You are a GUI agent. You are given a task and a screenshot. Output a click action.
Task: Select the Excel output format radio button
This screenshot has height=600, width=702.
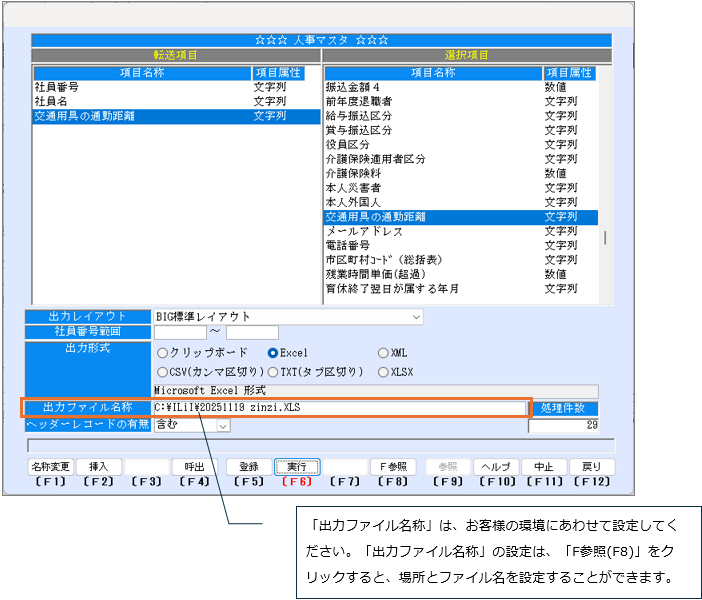click(272, 353)
